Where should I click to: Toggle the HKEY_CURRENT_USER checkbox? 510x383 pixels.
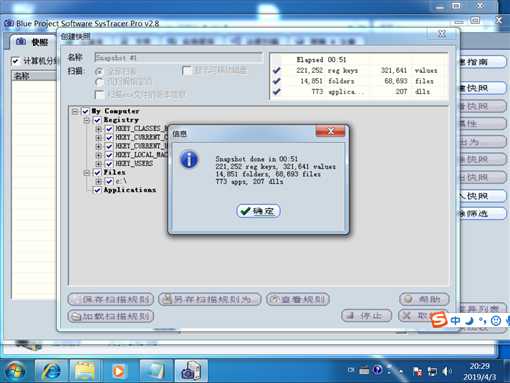109,146
